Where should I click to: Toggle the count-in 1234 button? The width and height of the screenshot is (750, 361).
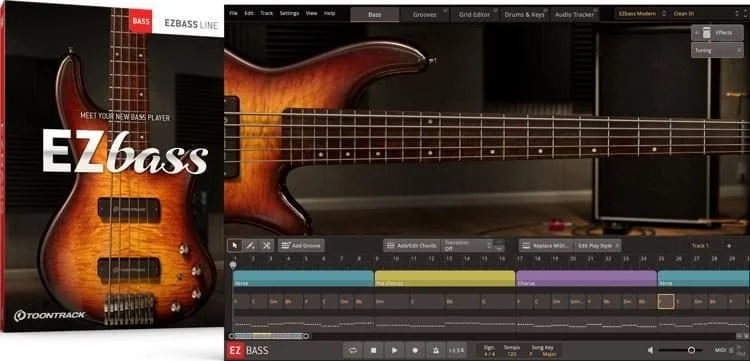456,350
